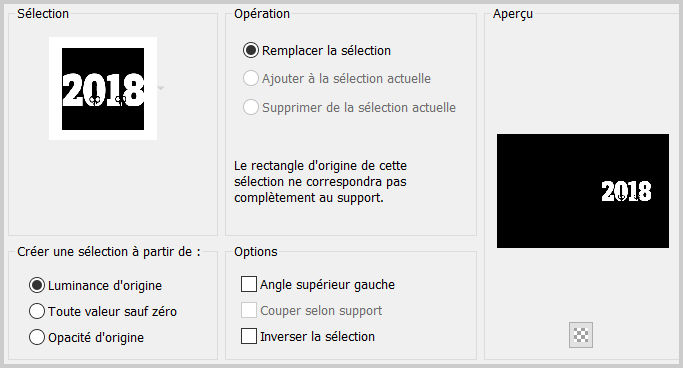Open the selection picker dropdown arrow
This screenshot has height=368, width=683.
tap(161, 88)
